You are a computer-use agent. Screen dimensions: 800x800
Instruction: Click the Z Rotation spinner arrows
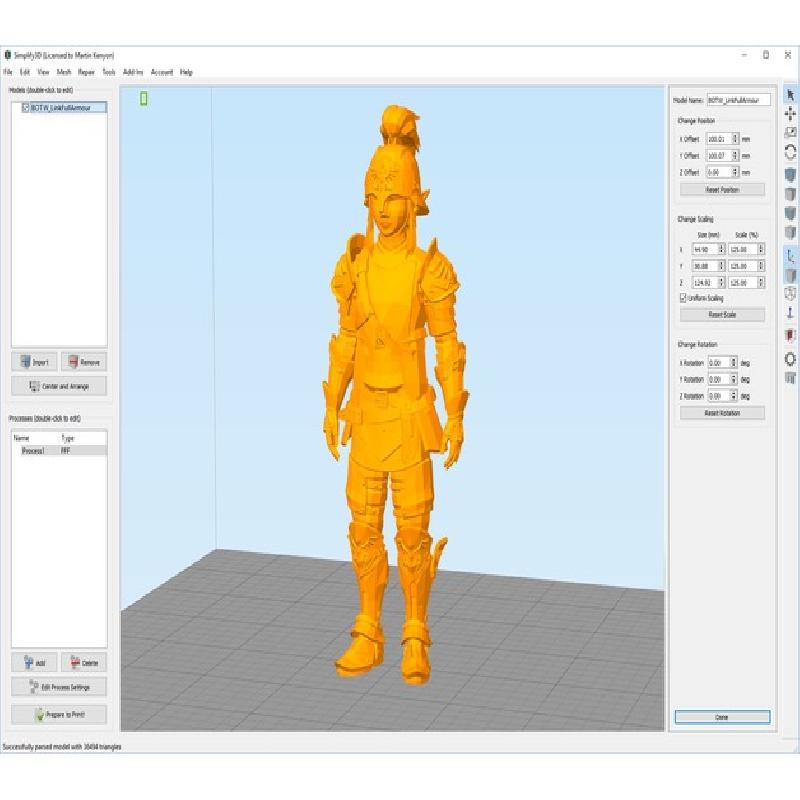point(734,395)
